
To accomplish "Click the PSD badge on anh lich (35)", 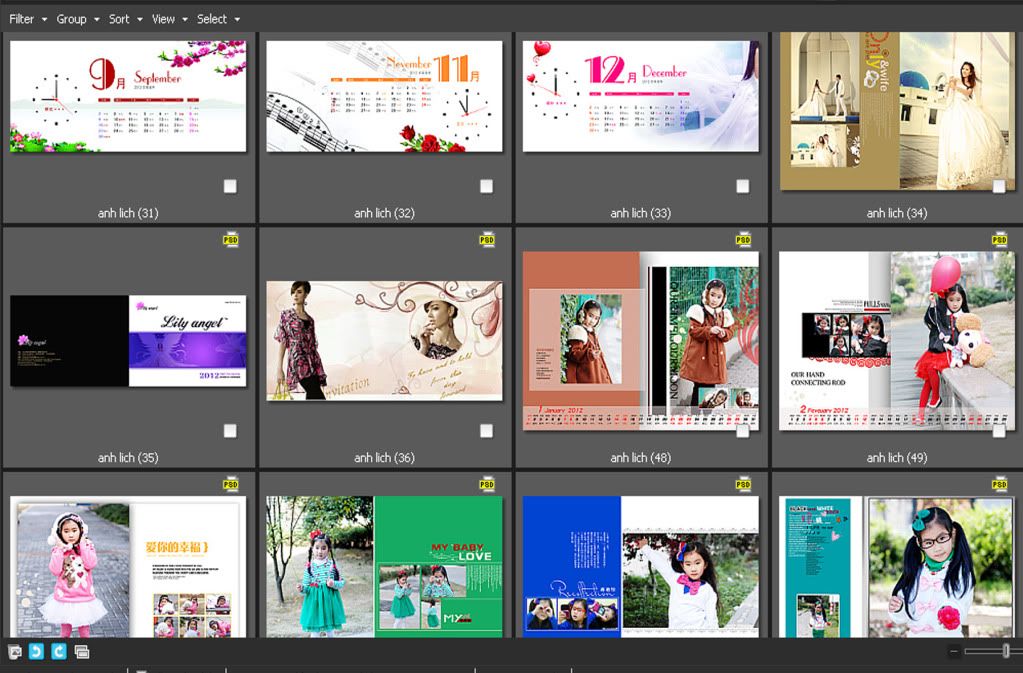I will coord(230,239).
